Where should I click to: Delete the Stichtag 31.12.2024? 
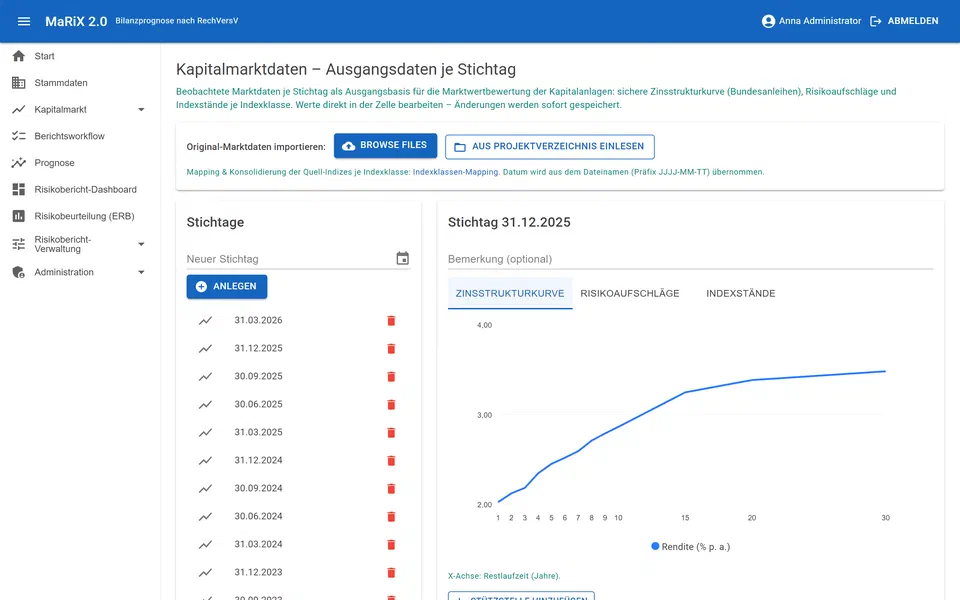(391, 461)
